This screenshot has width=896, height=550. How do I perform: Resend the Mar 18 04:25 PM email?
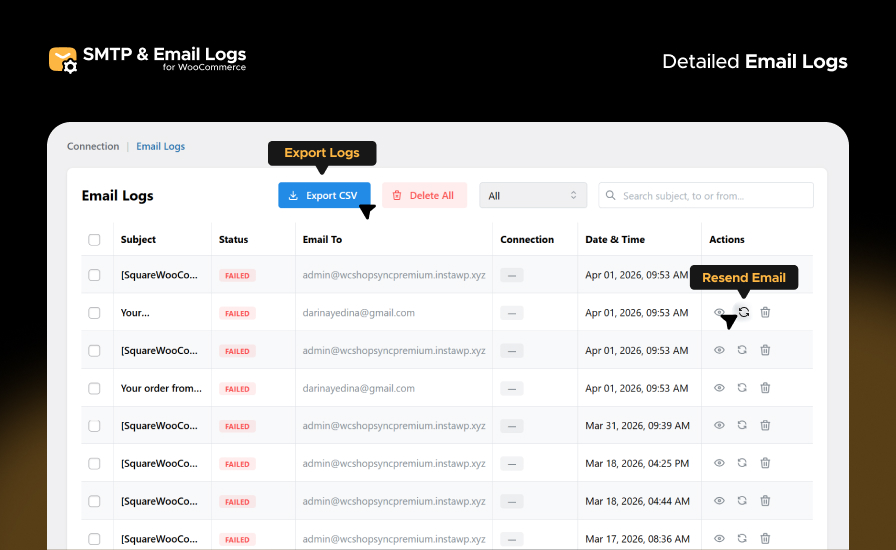point(742,463)
